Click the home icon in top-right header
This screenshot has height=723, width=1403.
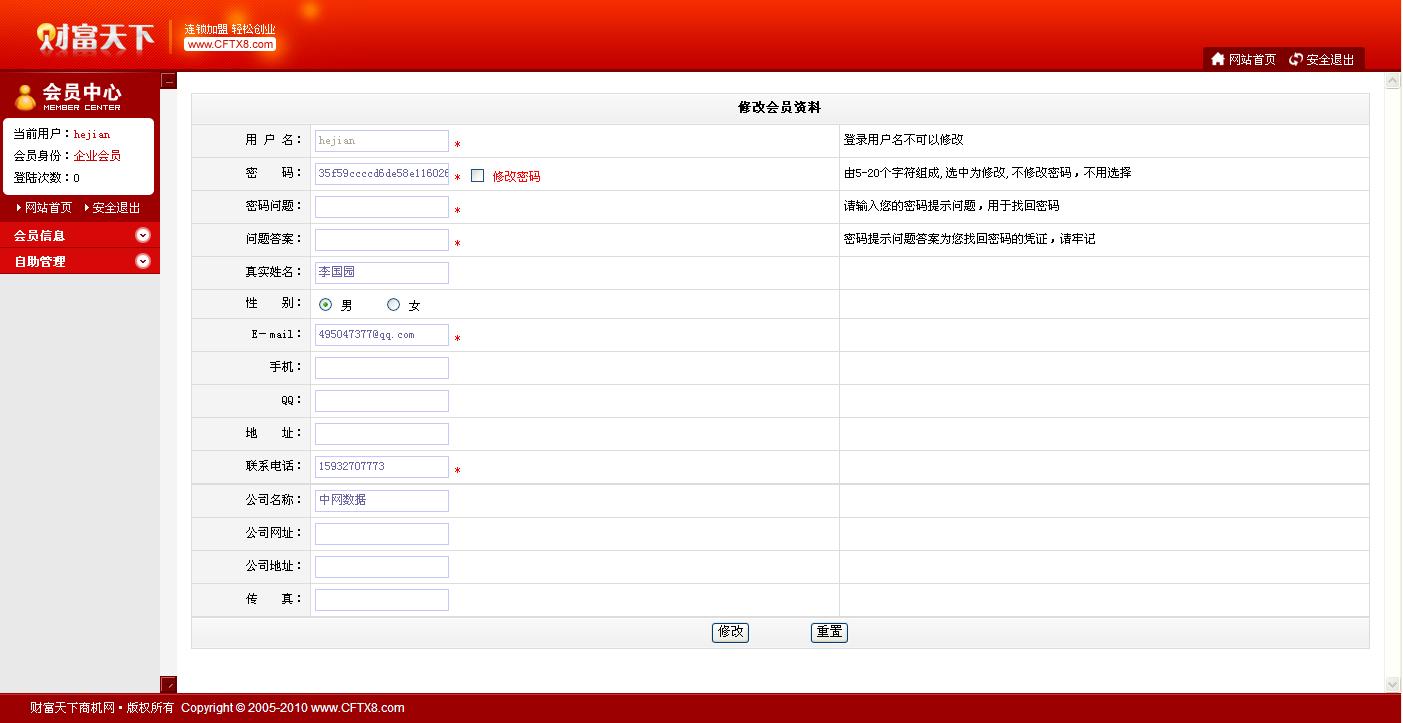(x=1217, y=59)
